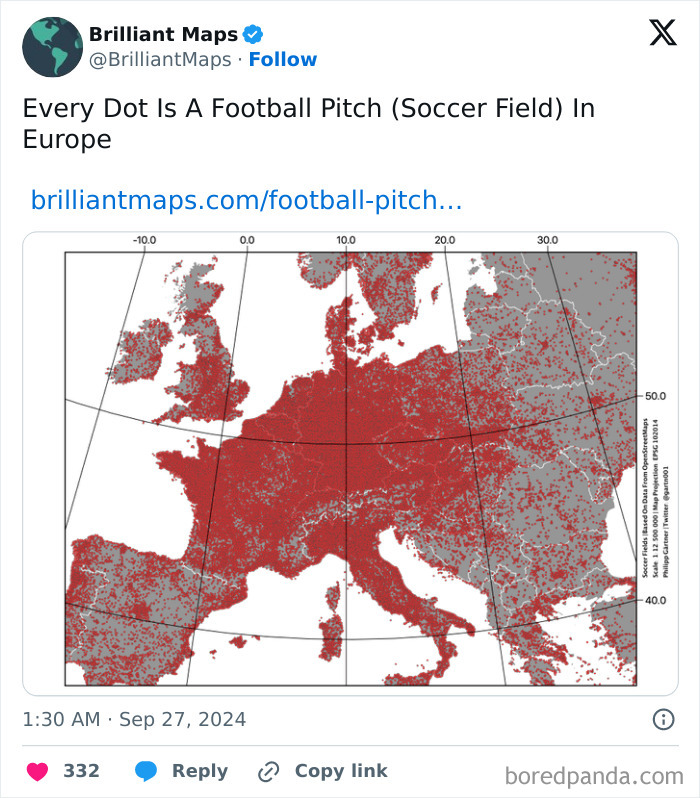Open the Brilliant Maps globe avatar

point(52,47)
